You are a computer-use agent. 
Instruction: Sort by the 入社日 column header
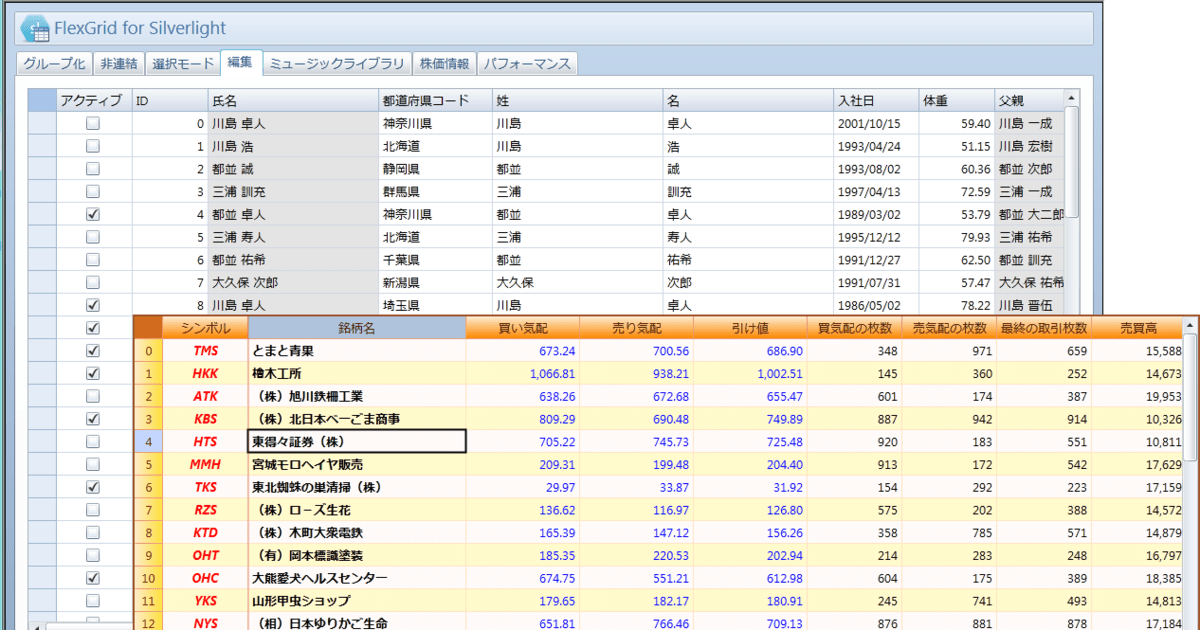click(875, 100)
